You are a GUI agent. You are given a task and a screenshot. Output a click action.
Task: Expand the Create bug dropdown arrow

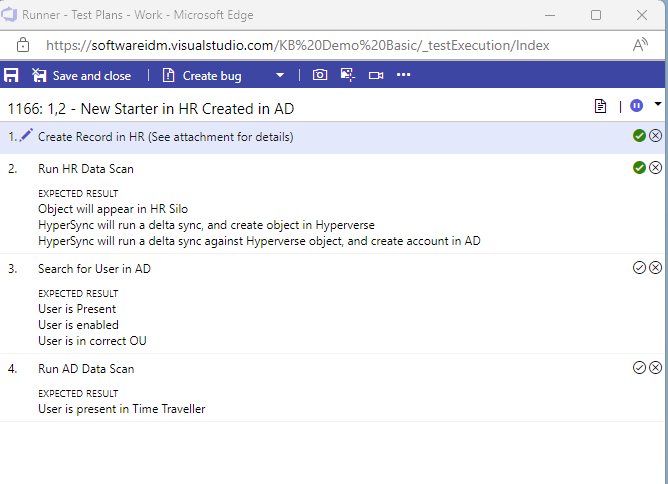pos(281,75)
